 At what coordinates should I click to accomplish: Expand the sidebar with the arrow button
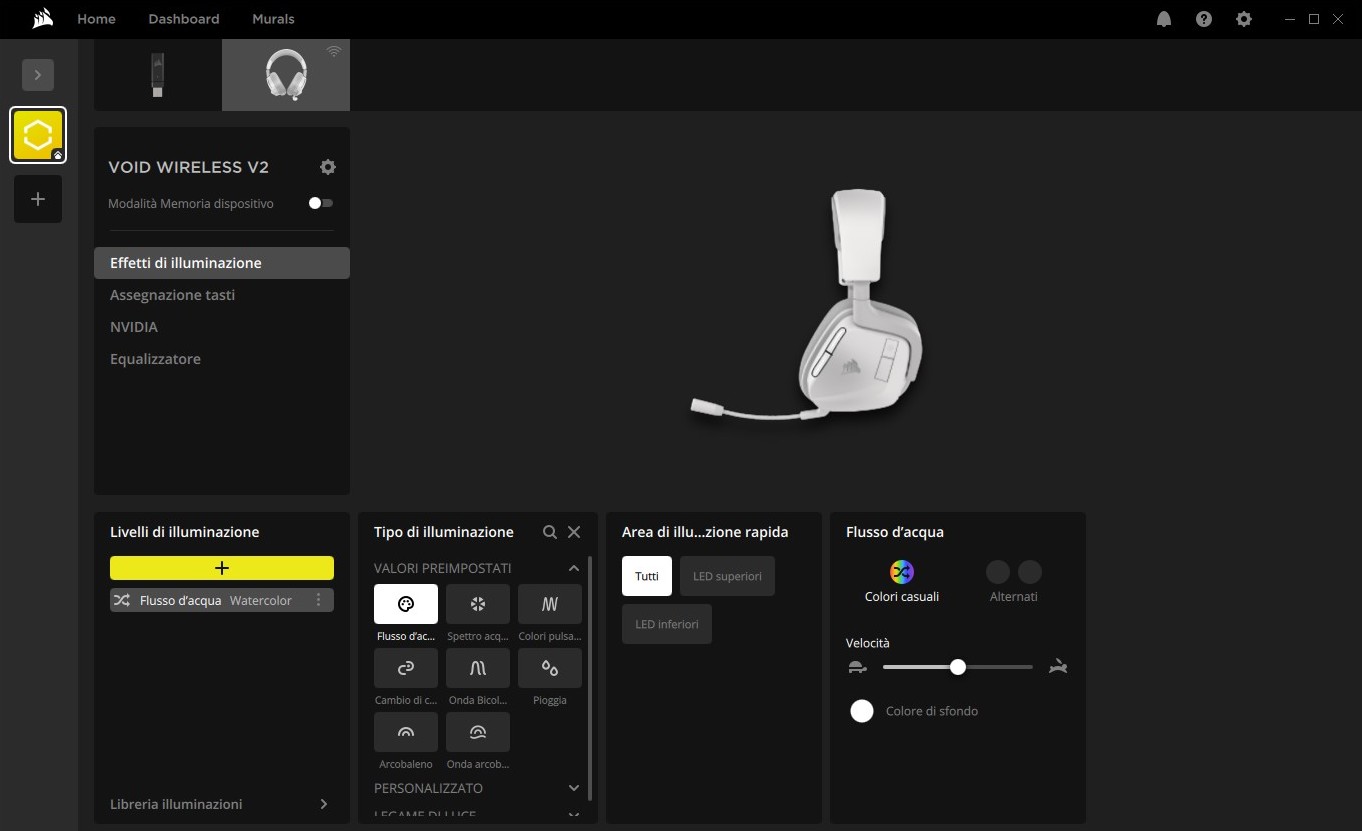click(x=38, y=75)
